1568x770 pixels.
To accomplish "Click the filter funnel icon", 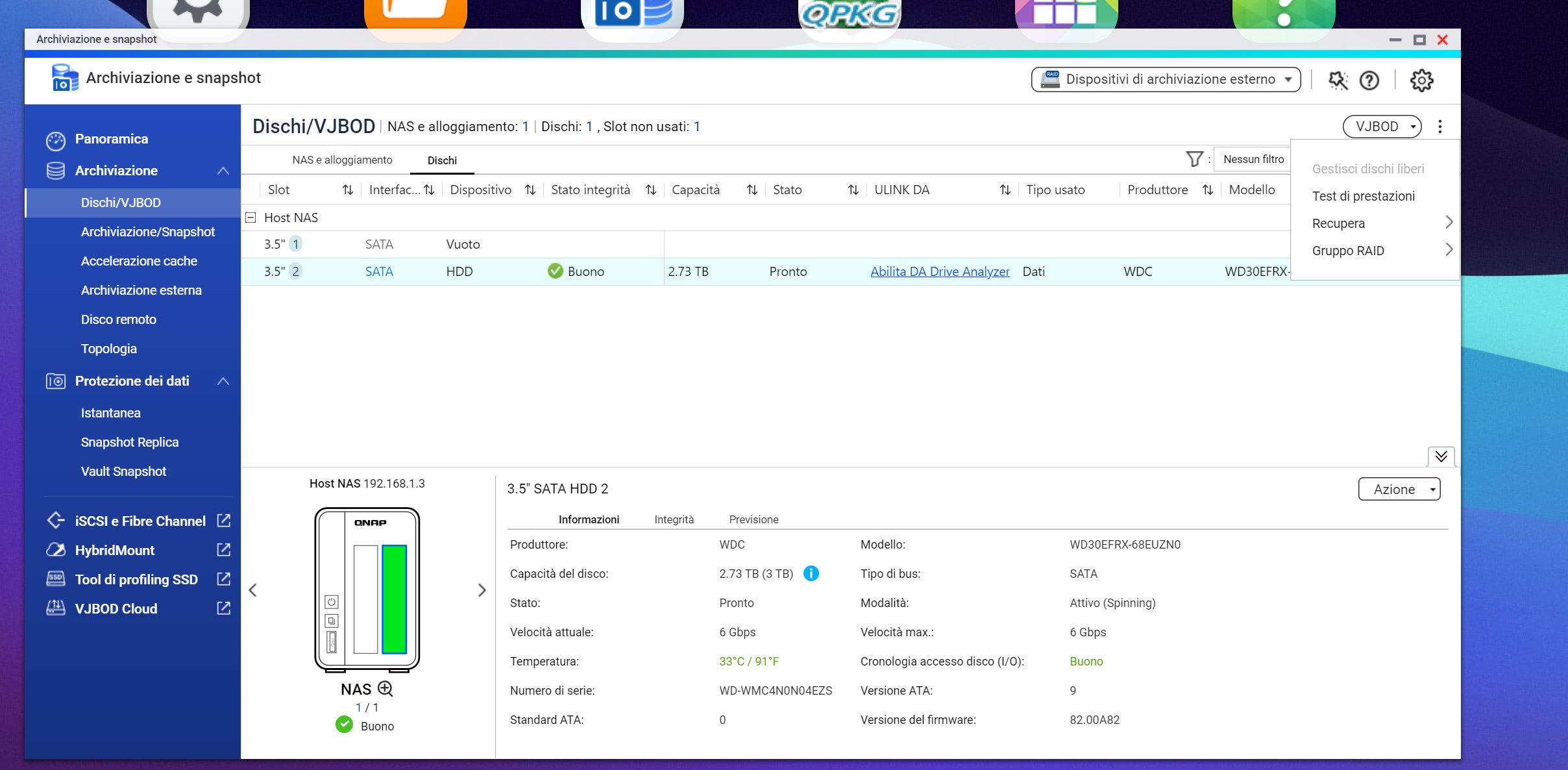I will click(1194, 159).
